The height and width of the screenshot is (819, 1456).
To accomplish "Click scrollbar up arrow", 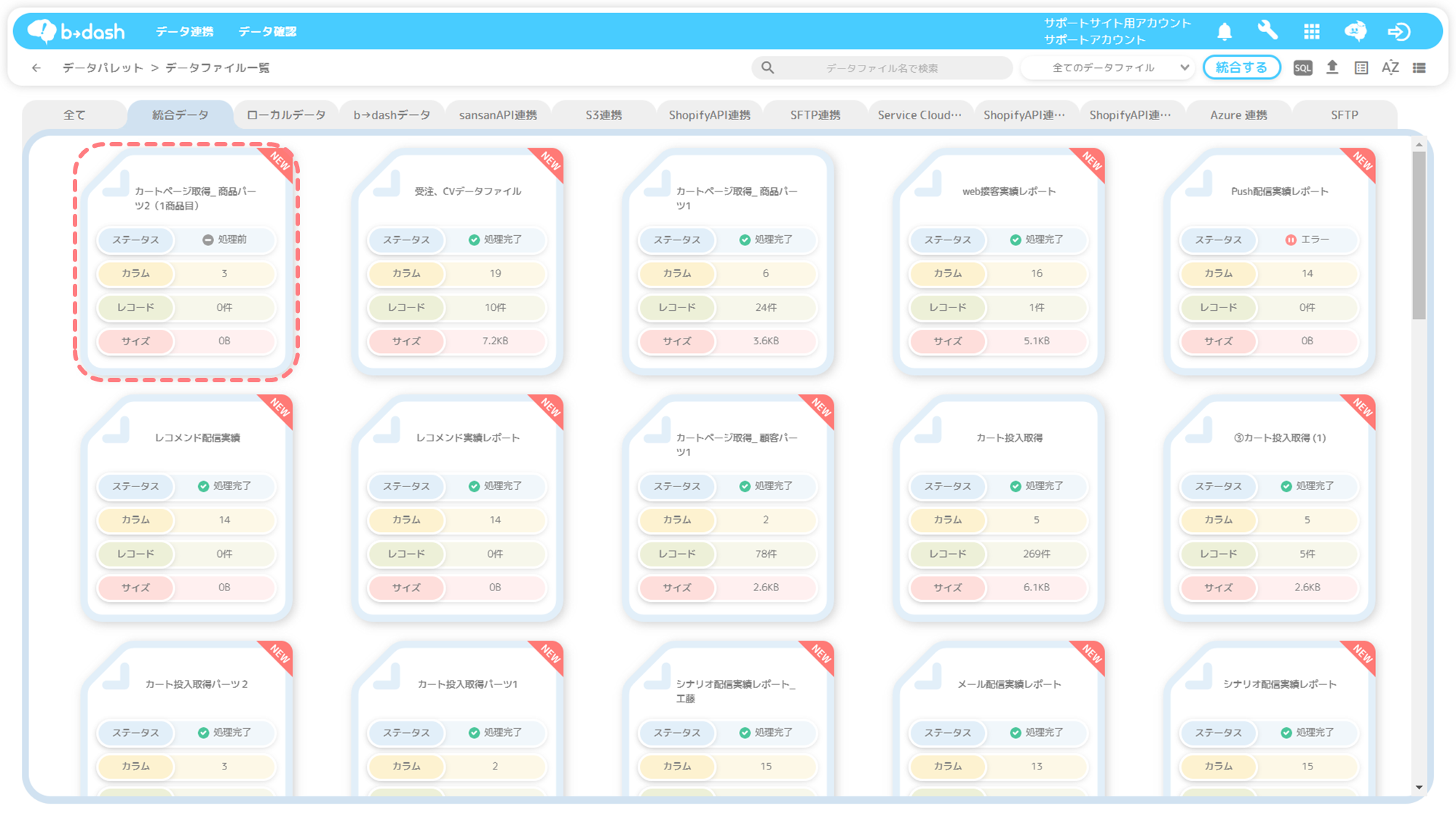I will click(x=1419, y=145).
